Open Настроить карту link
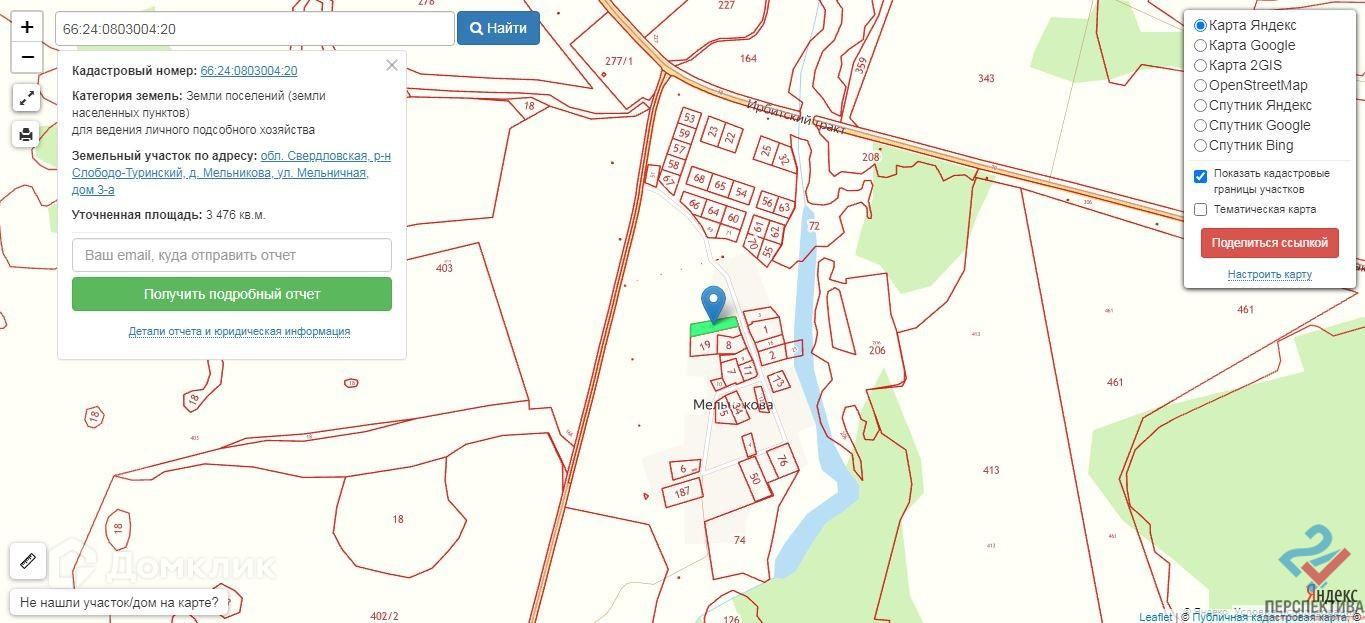This screenshot has width=1365, height=623. (1269, 275)
